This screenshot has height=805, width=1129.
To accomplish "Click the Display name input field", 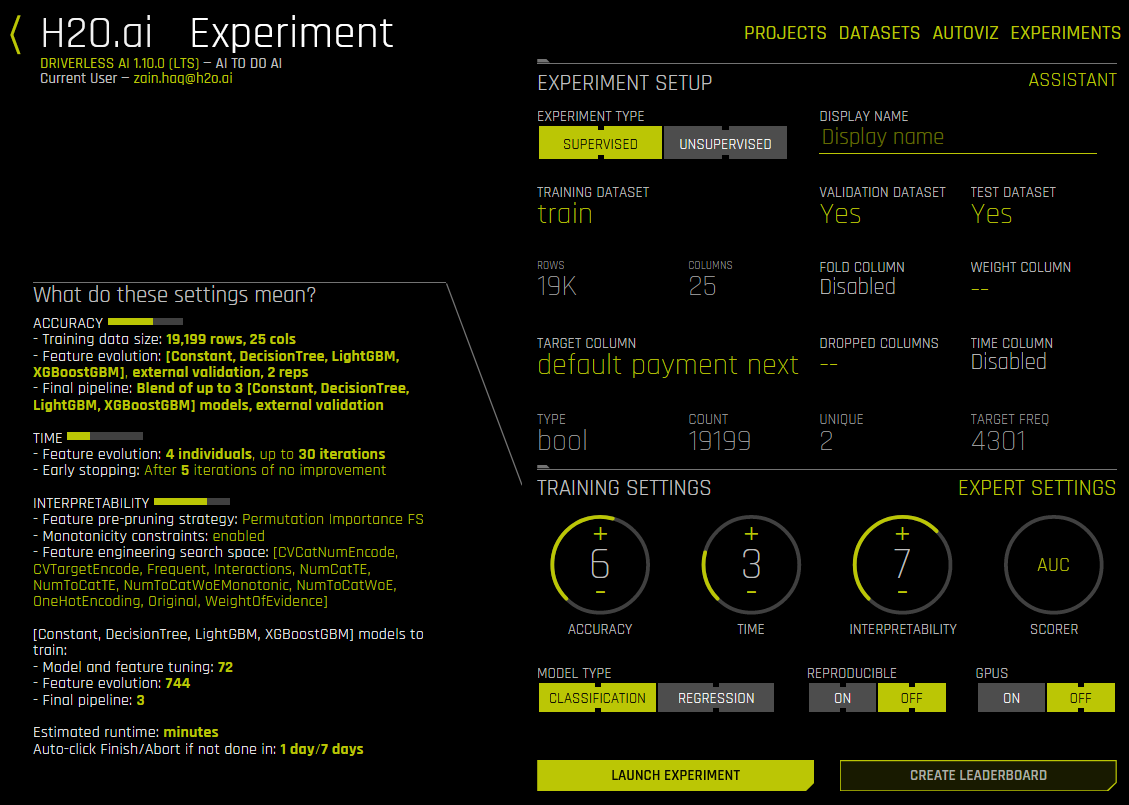I will click(957, 137).
